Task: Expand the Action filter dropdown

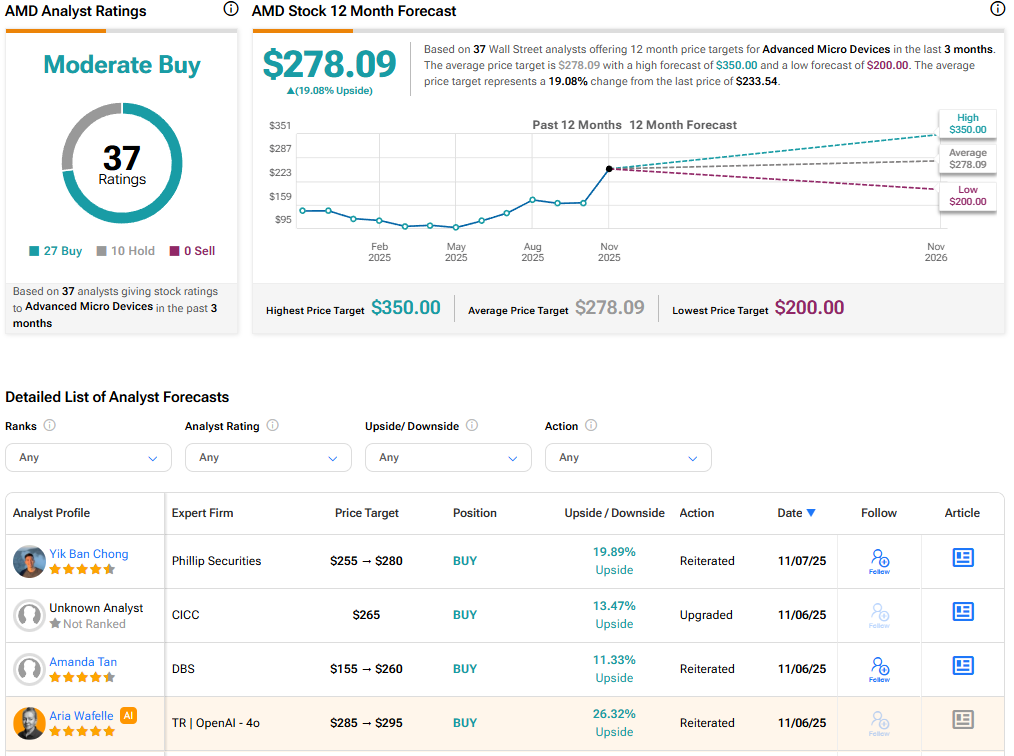Action: [x=628, y=457]
